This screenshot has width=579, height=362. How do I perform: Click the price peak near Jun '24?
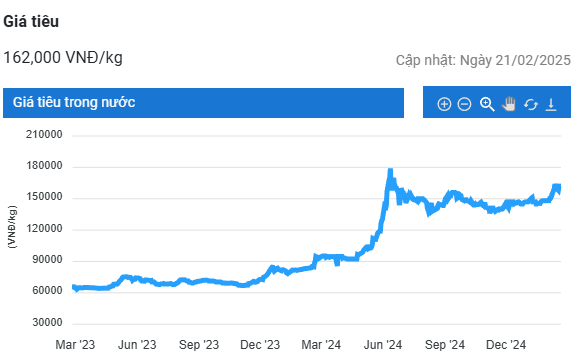point(390,171)
